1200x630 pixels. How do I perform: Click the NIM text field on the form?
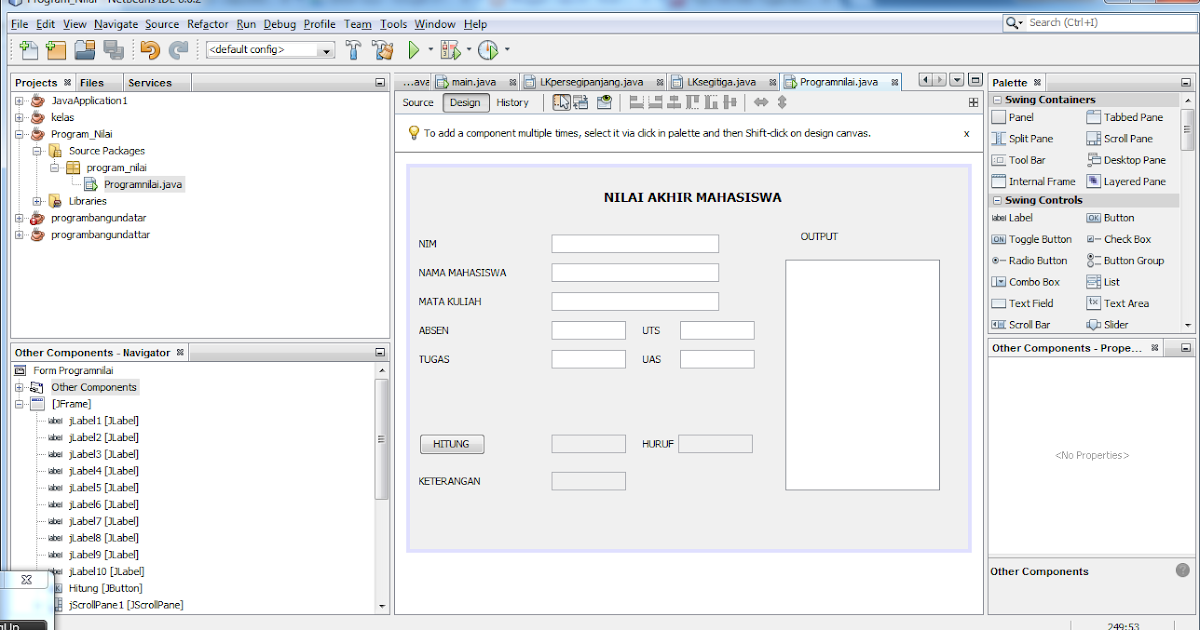click(634, 243)
